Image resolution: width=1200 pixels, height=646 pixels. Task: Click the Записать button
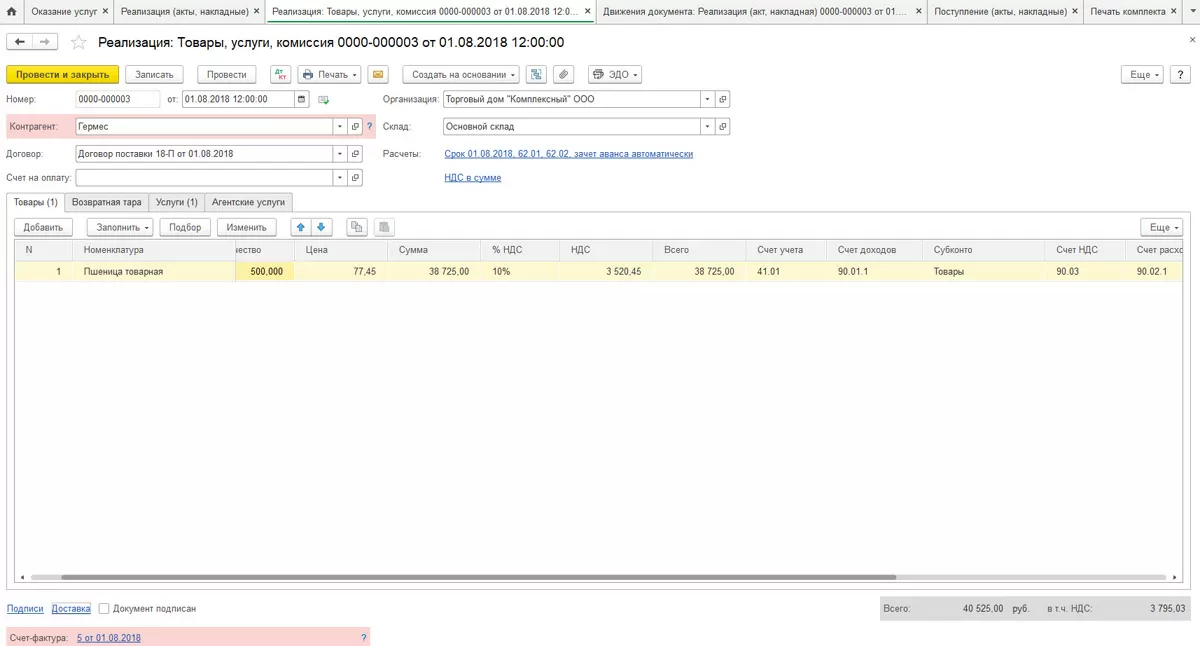(x=154, y=75)
